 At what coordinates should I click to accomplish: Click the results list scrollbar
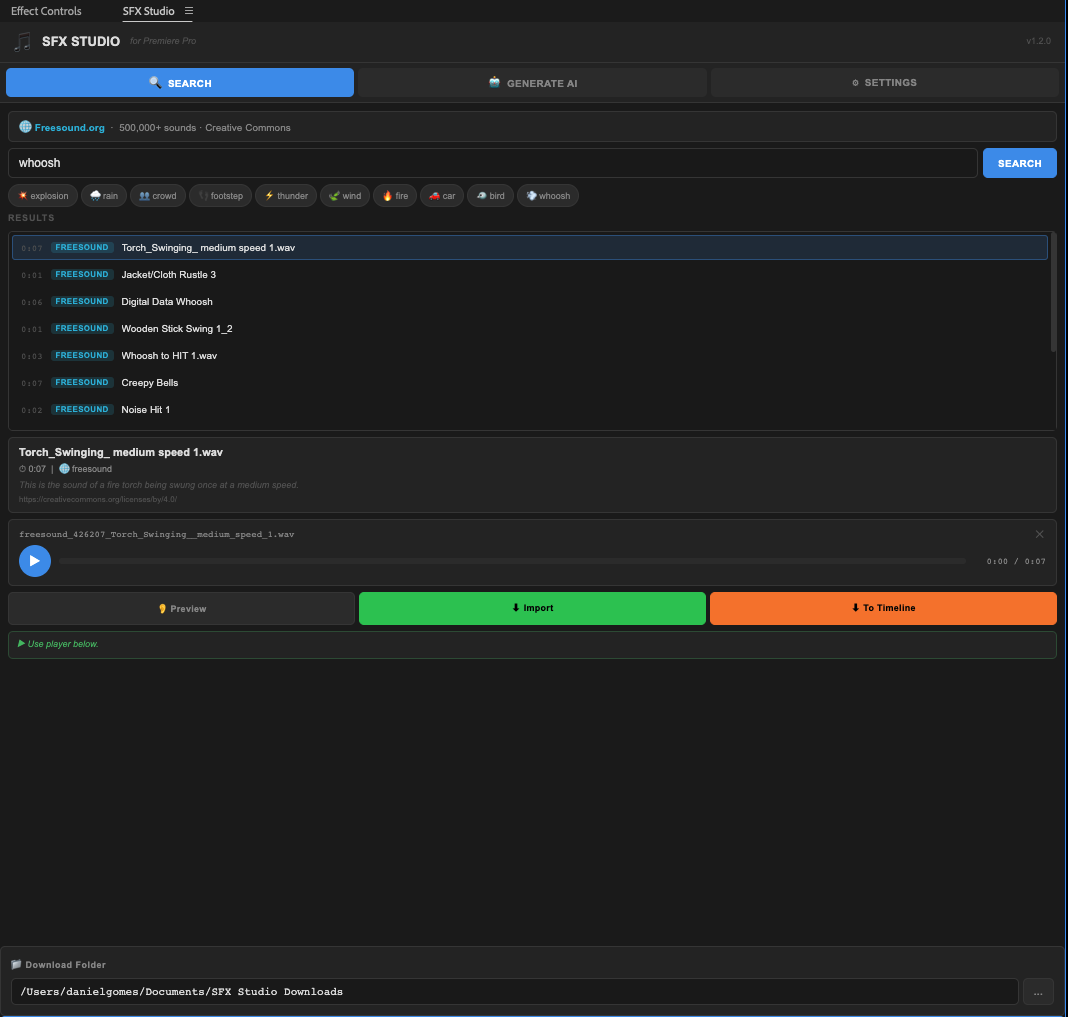coord(1053,293)
